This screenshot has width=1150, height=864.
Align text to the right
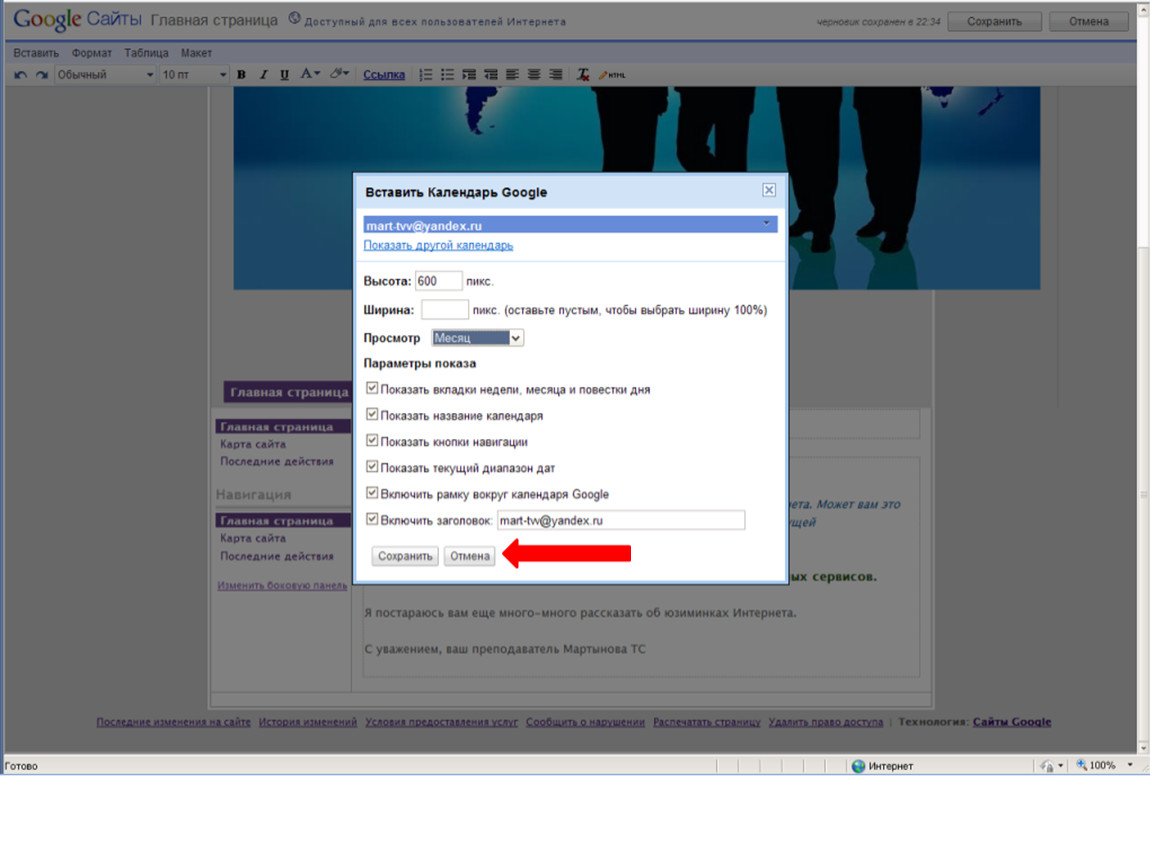(556, 75)
